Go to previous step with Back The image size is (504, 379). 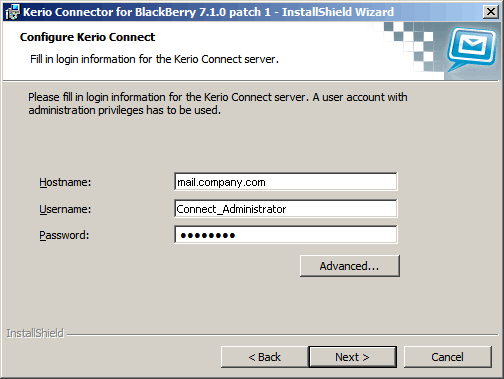[265, 357]
